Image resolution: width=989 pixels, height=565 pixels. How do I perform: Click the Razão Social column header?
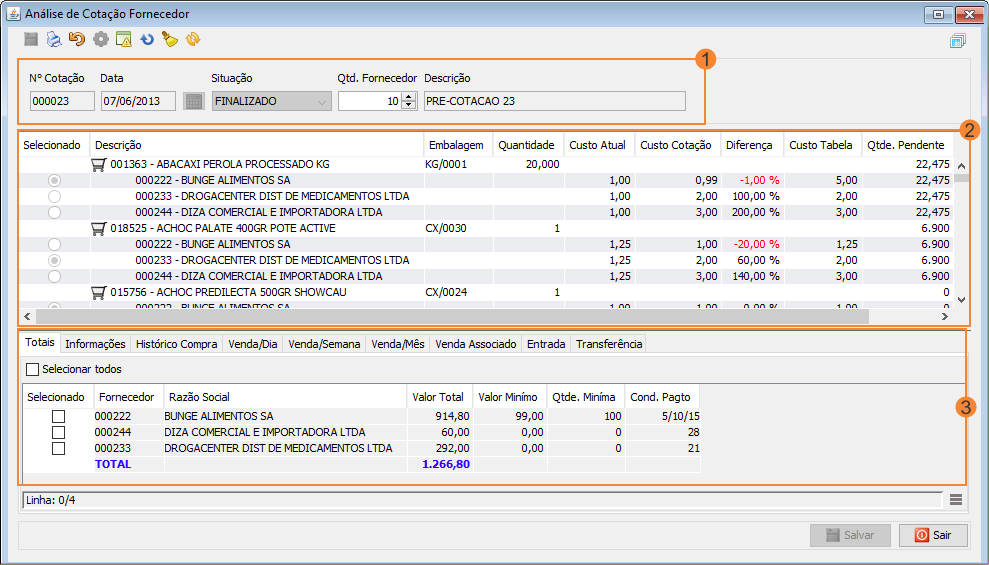tap(285, 397)
